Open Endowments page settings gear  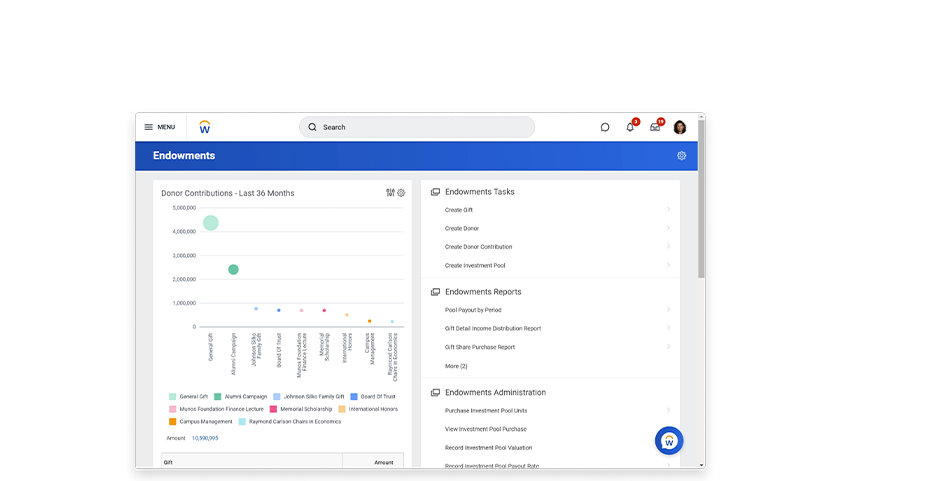click(681, 156)
